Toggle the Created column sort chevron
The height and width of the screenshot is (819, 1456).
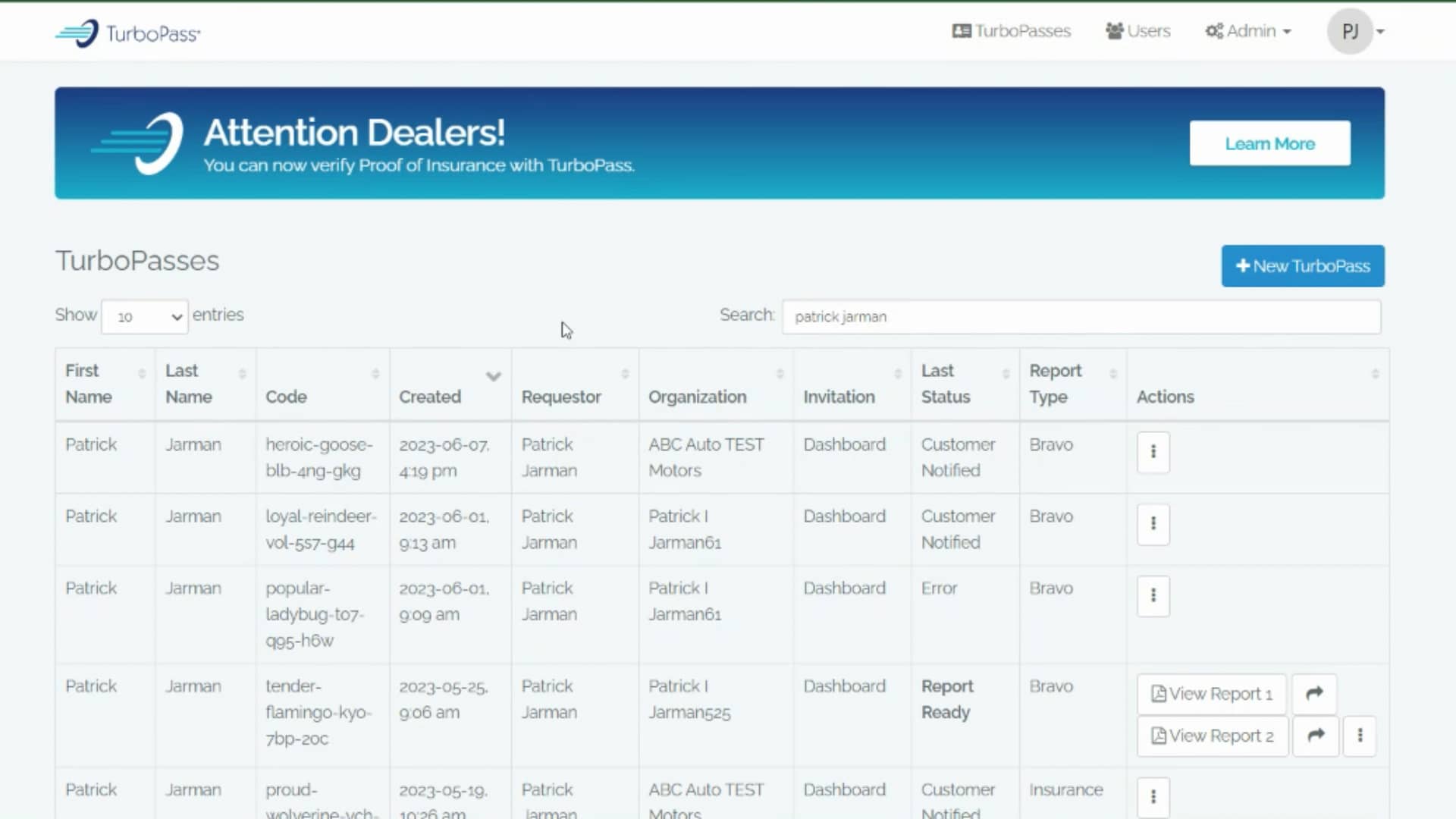(494, 376)
